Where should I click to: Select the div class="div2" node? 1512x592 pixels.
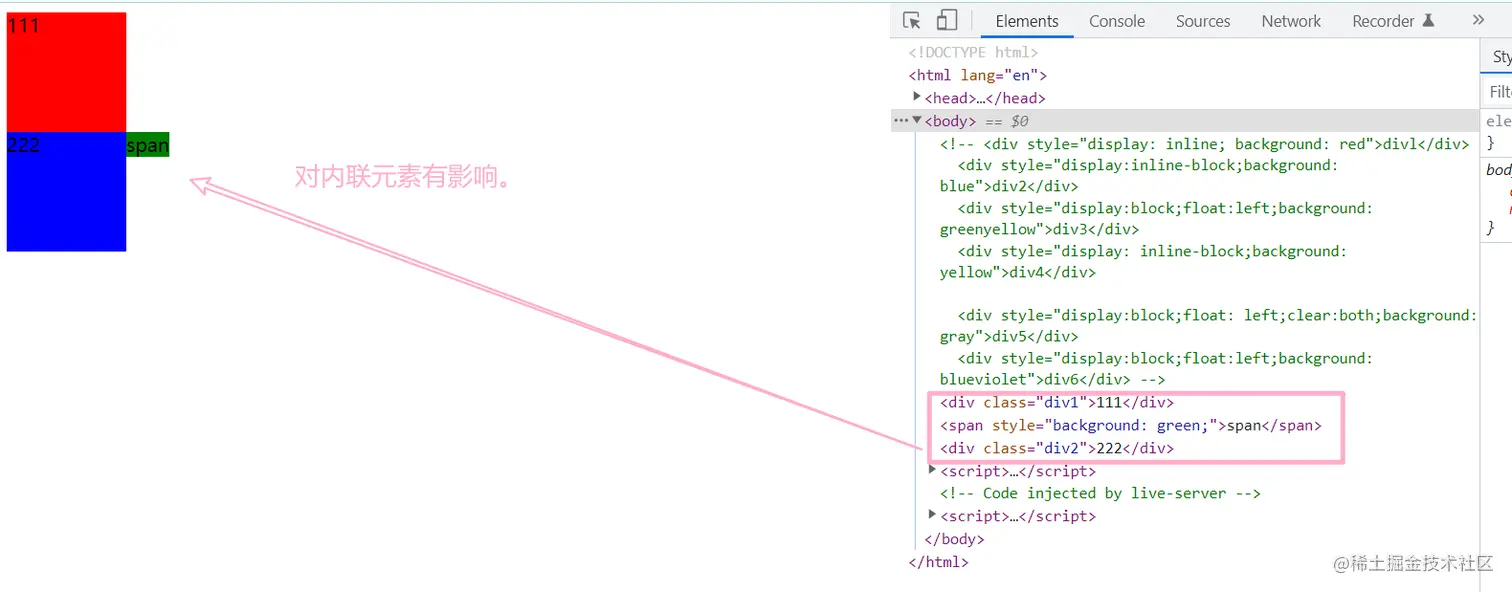(1057, 448)
